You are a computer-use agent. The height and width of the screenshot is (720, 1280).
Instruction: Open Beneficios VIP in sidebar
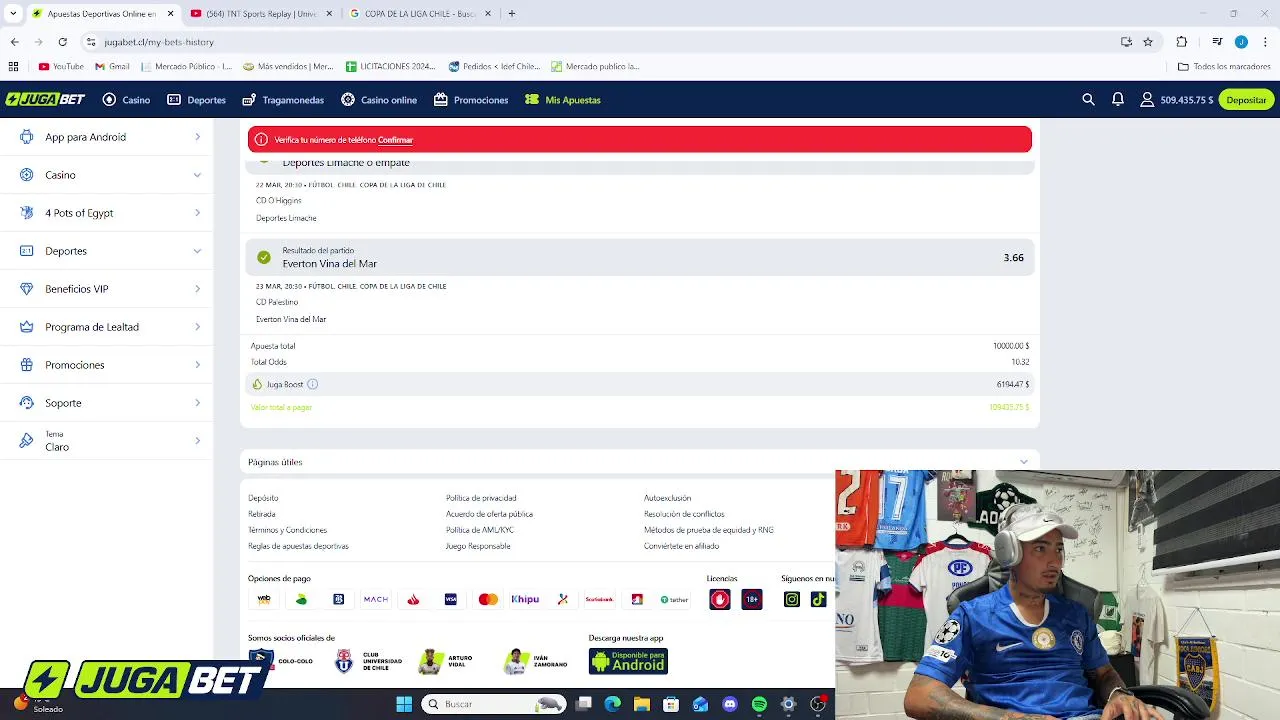click(x=108, y=289)
